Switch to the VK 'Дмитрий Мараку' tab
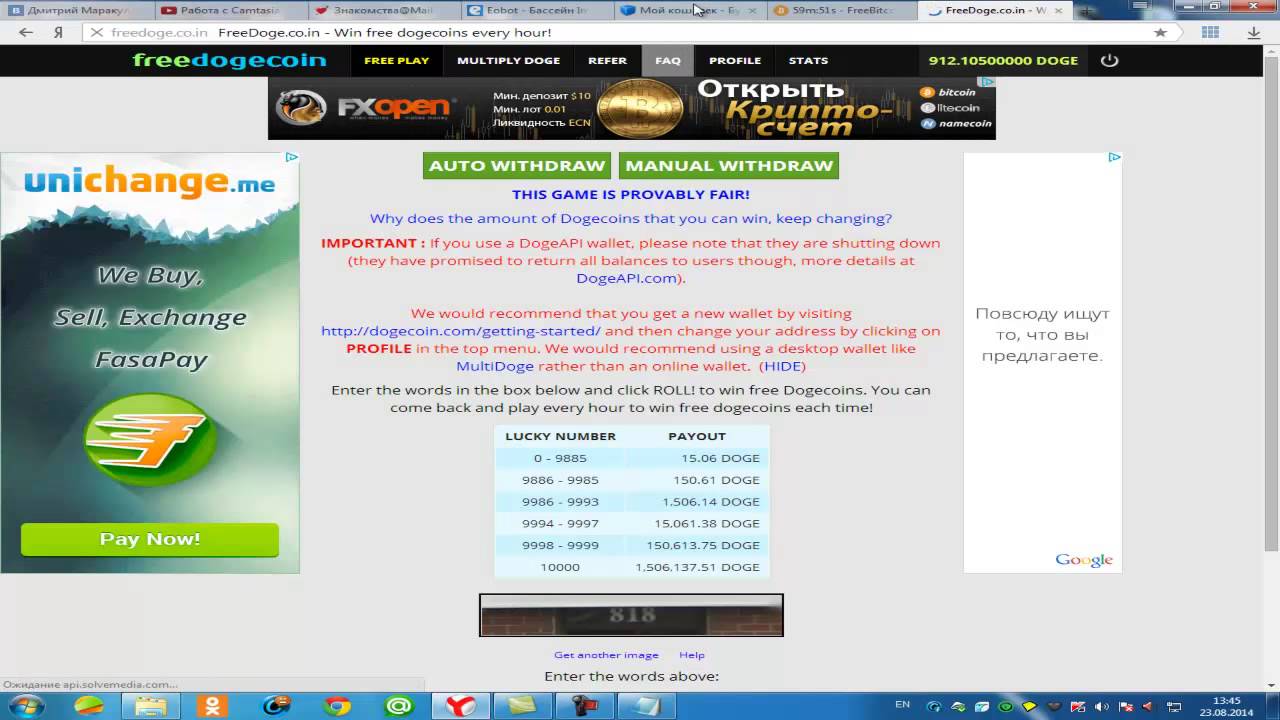 point(78,10)
